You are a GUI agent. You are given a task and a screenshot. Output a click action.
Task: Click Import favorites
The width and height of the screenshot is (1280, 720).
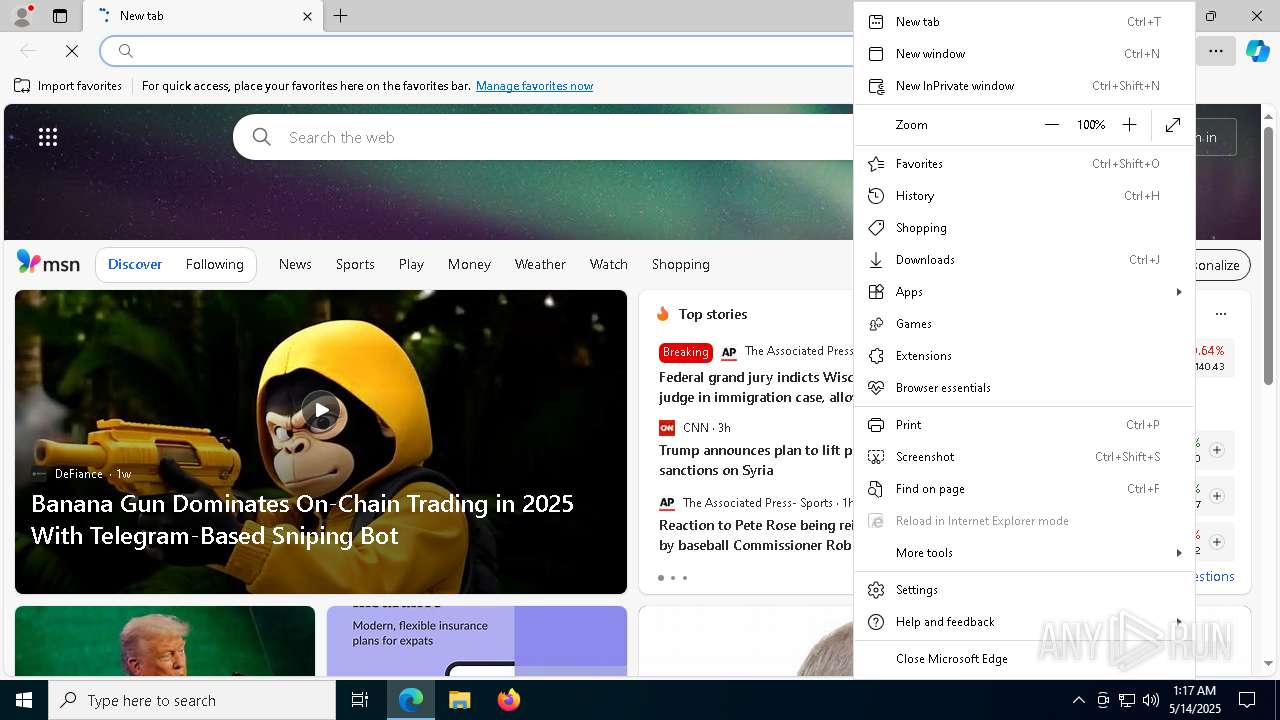68,86
